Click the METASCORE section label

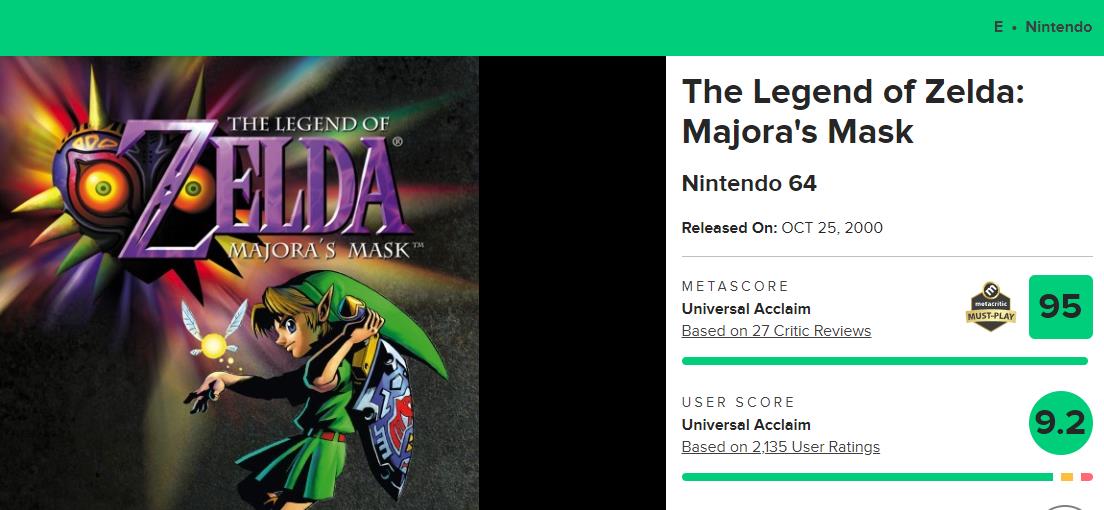tap(735, 287)
